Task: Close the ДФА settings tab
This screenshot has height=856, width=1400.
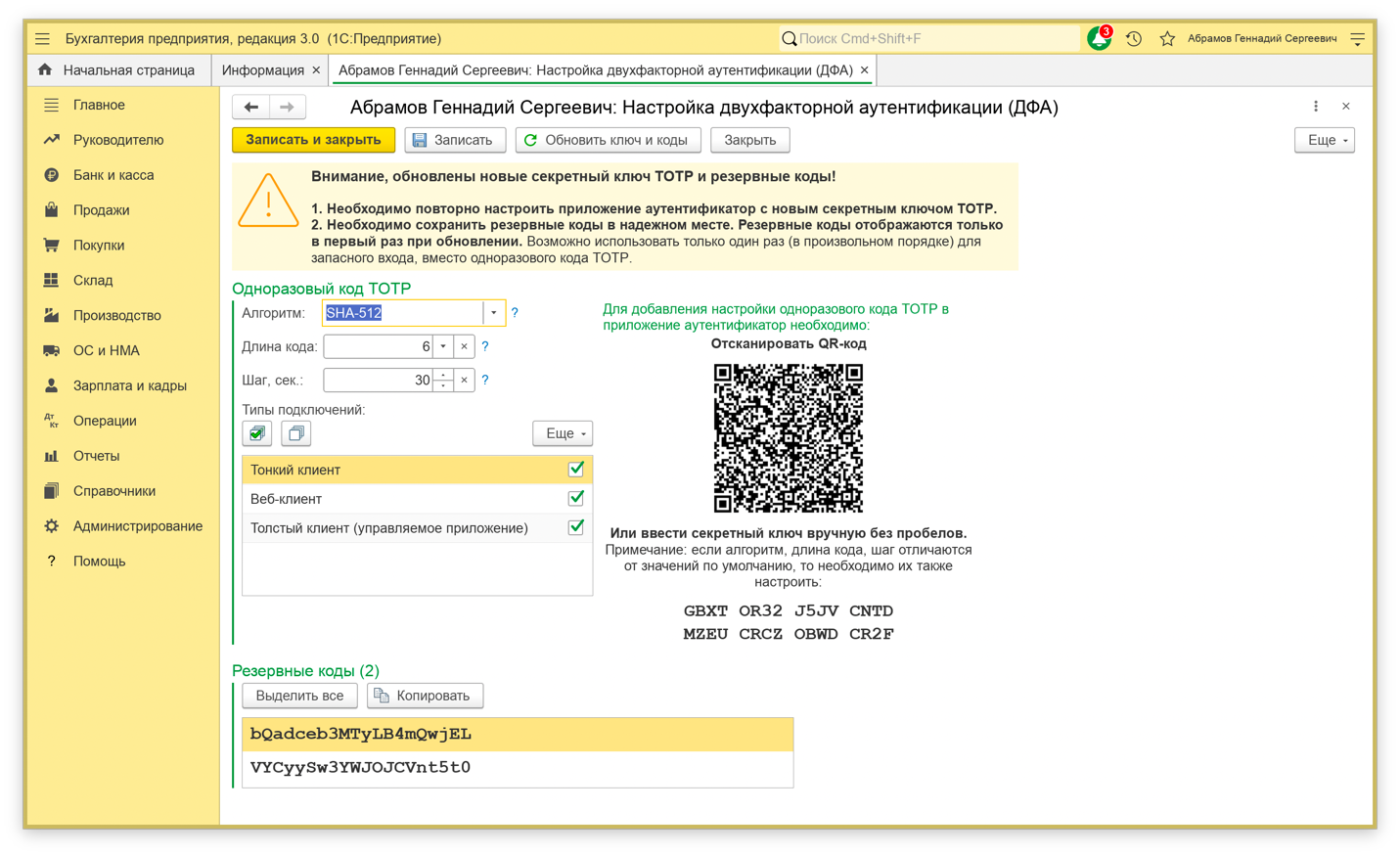Action: click(864, 70)
